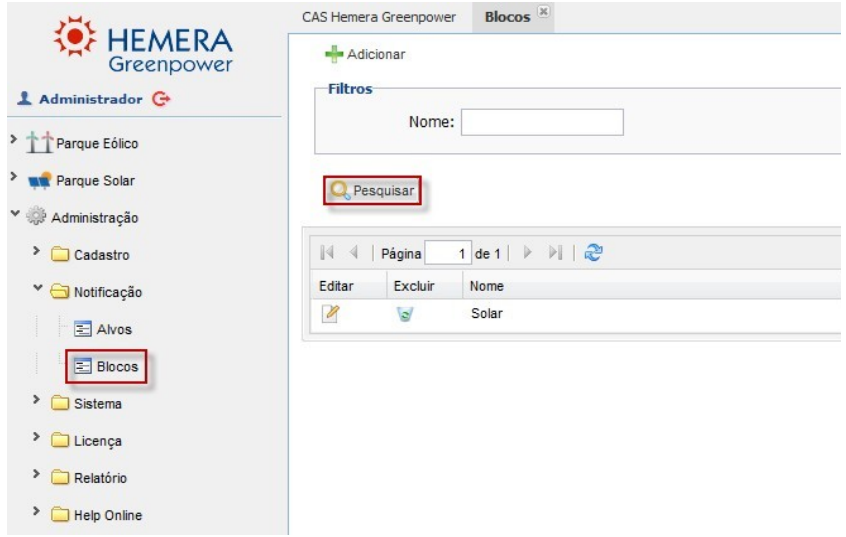Collapse the Administração tree node
This screenshot has width=846, height=537.
point(9,217)
